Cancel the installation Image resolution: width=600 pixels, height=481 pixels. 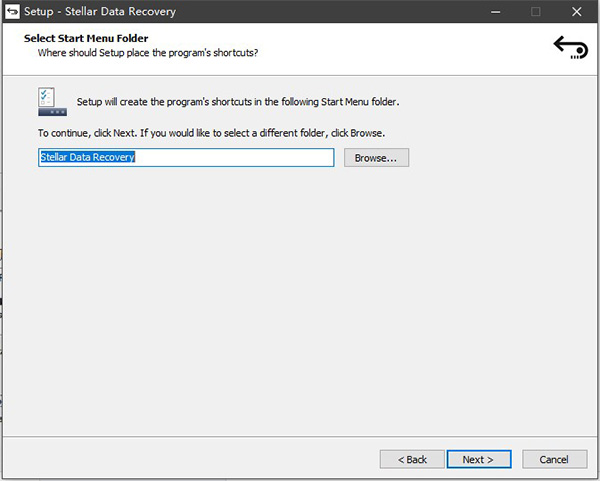pyautogui.click(x=554, y=459)
